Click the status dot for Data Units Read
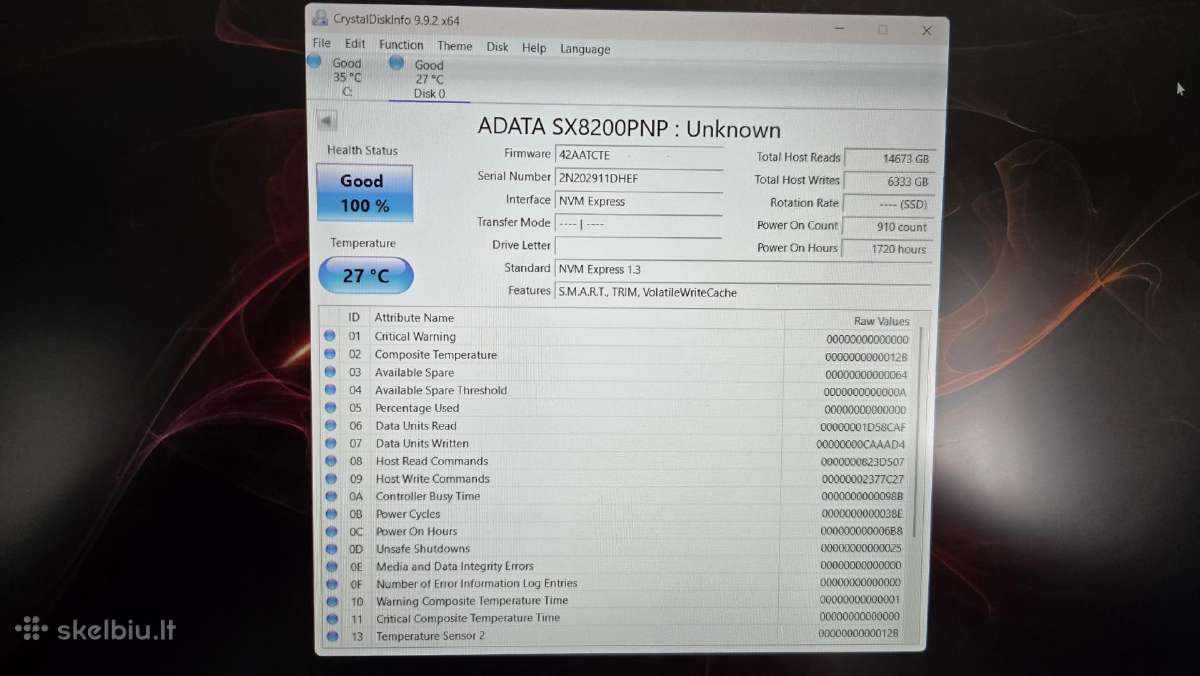This screenshot has height=676, width=1200. [330, 425]
